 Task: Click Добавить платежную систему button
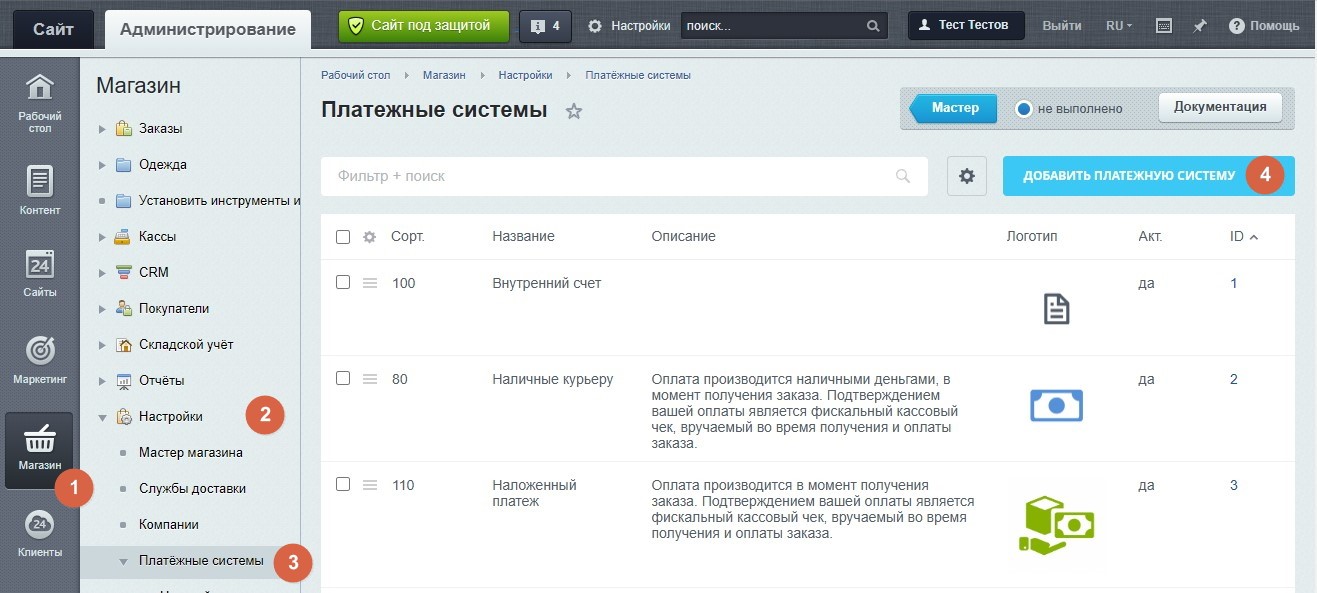coord(1128,176)
